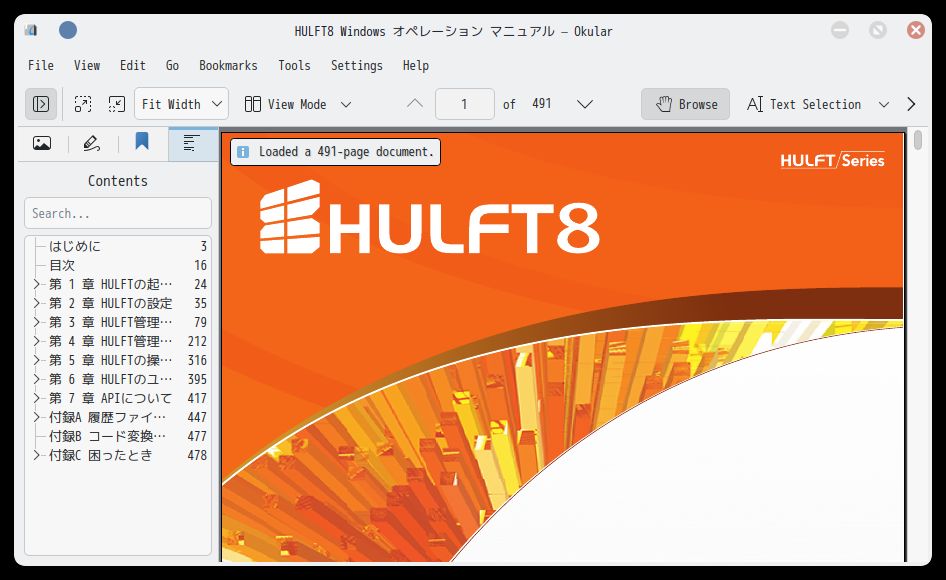Open the View Mode dropdown
946x580 pixels.
coord(297,104)
